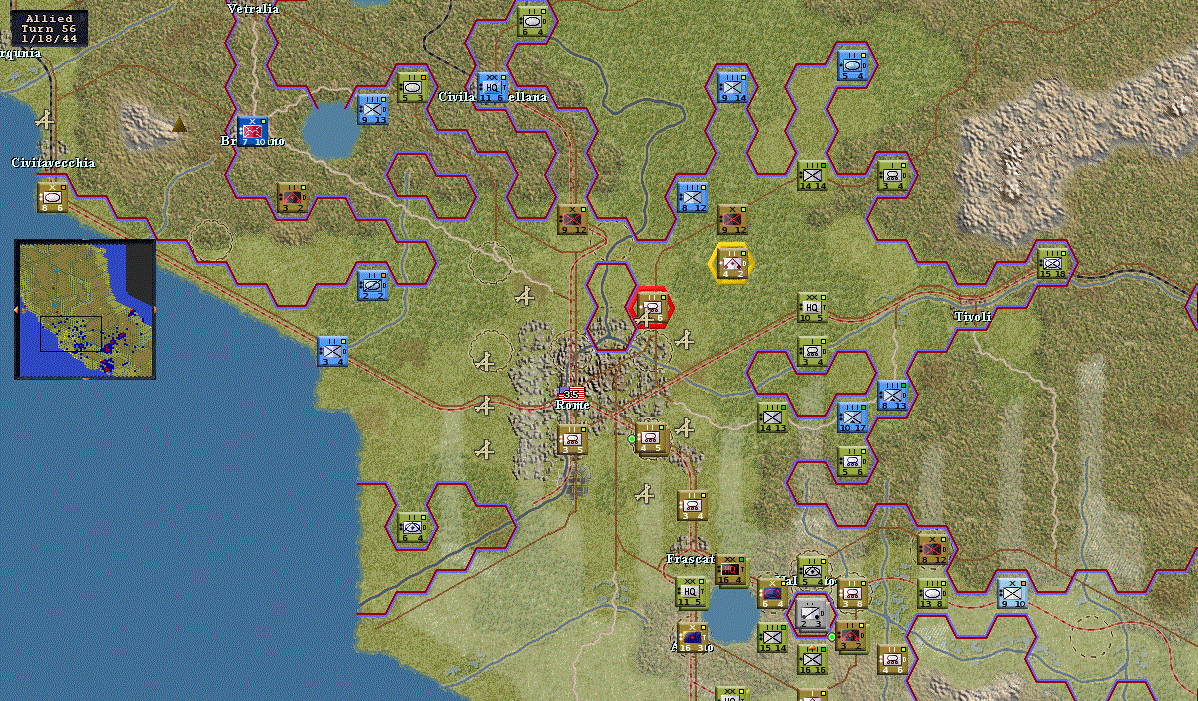Select the olive unit 5 3
Image resolution: width=1198 pixels, height=701 pixels.
click(412, 88)
